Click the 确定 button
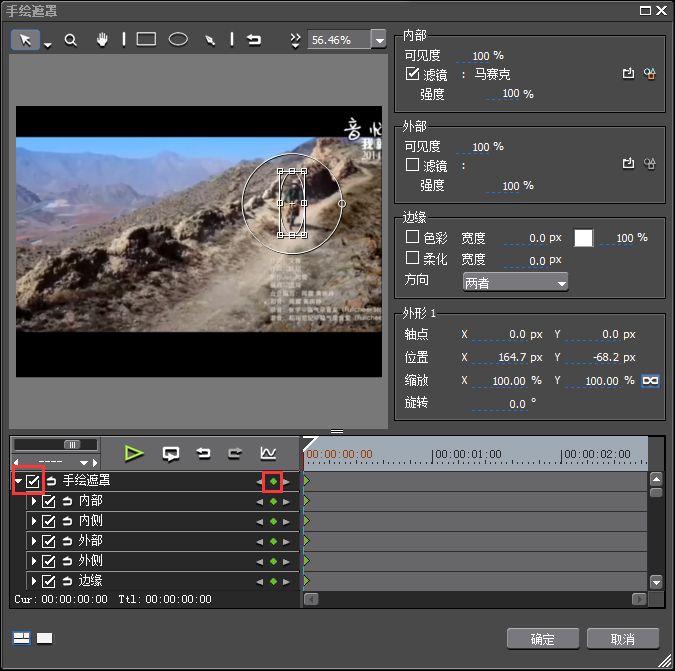The width and height of the screenshot is (675, 671). (x=543, y=639)
